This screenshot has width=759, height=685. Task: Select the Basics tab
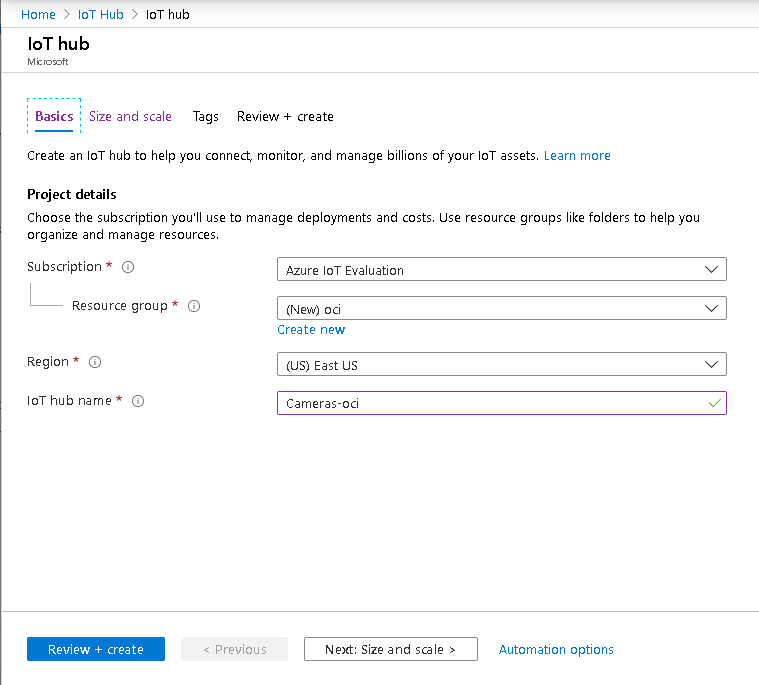(54, 116)
